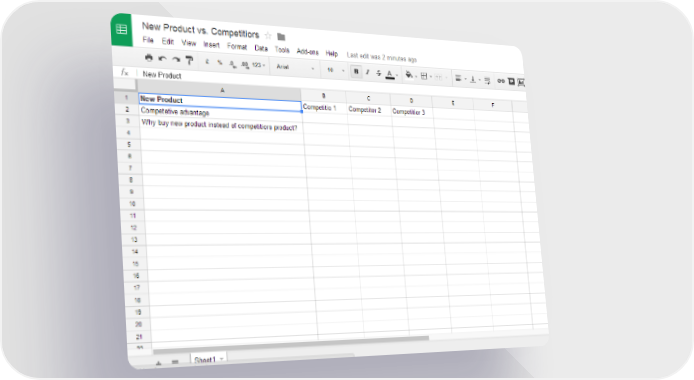Toggle strikethrough formatting button
Viewport: 694px width, 380px height.
point(378,73)
